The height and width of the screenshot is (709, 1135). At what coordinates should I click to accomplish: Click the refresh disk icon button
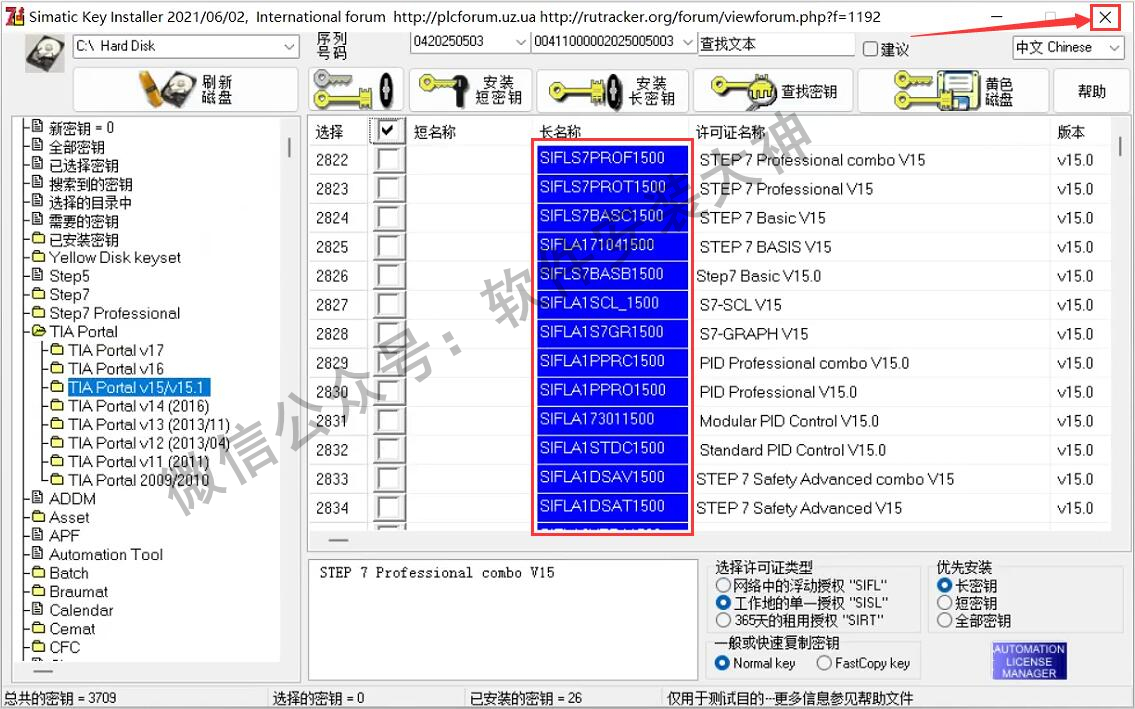185,90
